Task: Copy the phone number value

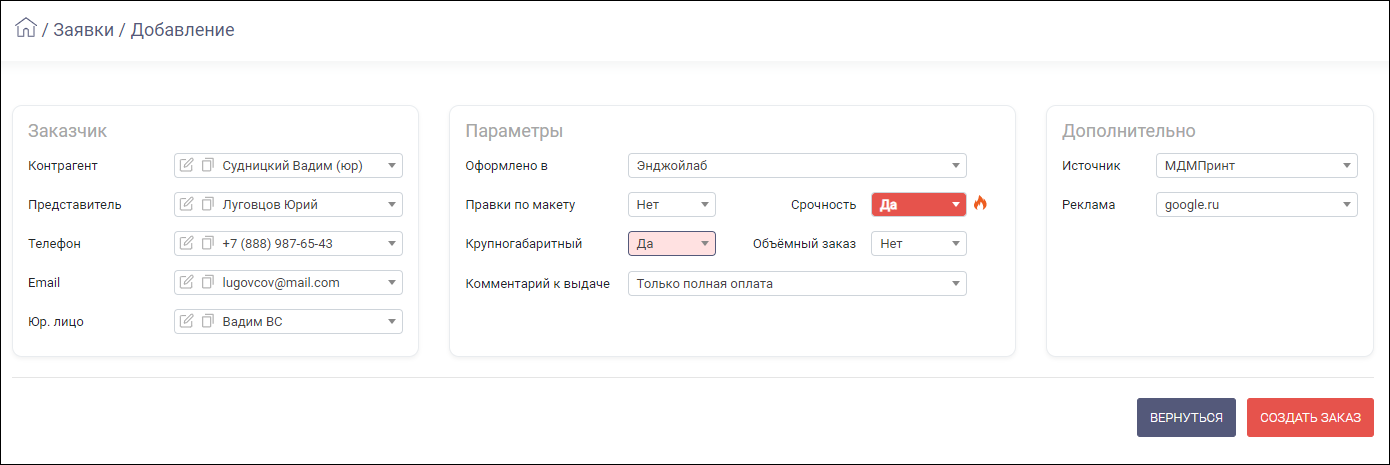Action: click(207, 243)
